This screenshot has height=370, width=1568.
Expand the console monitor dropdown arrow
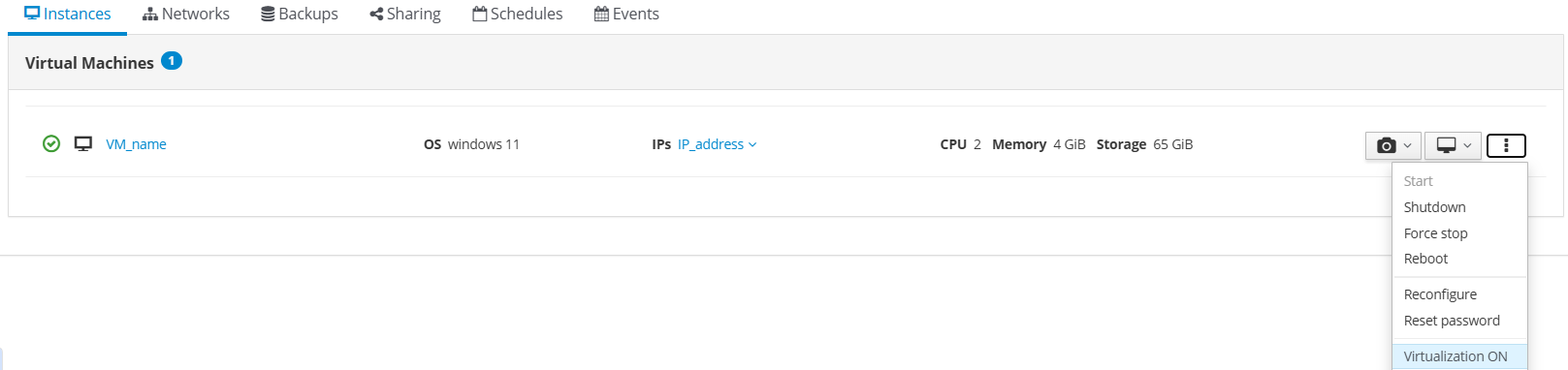point(1467,145)
